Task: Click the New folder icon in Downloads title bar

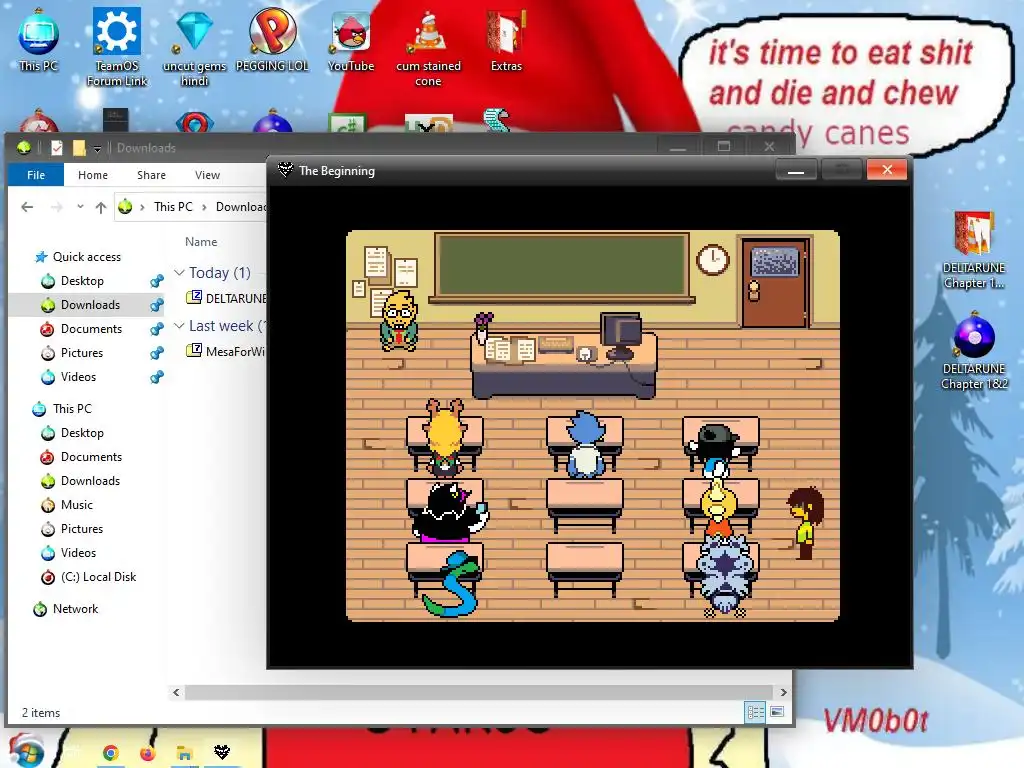Action: [79, 148]
